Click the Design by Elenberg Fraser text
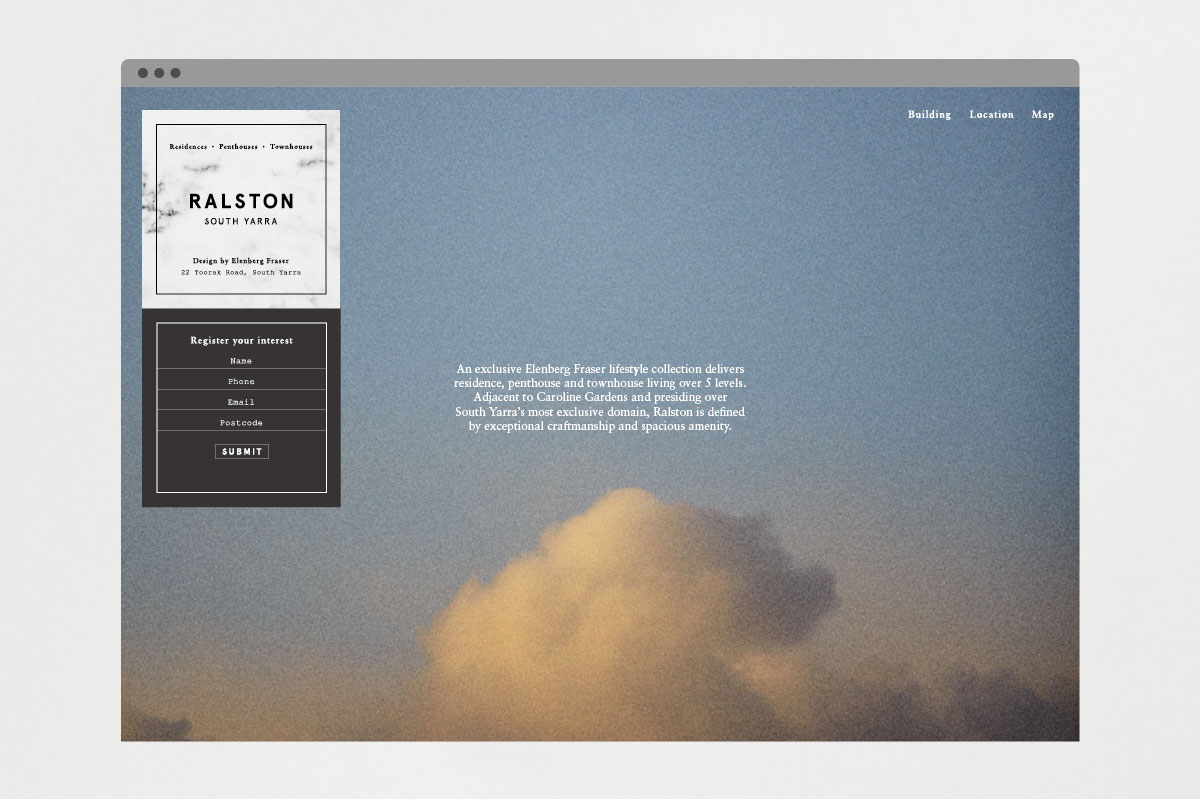Screen dimensions: 1200x799 click(241, 261)
